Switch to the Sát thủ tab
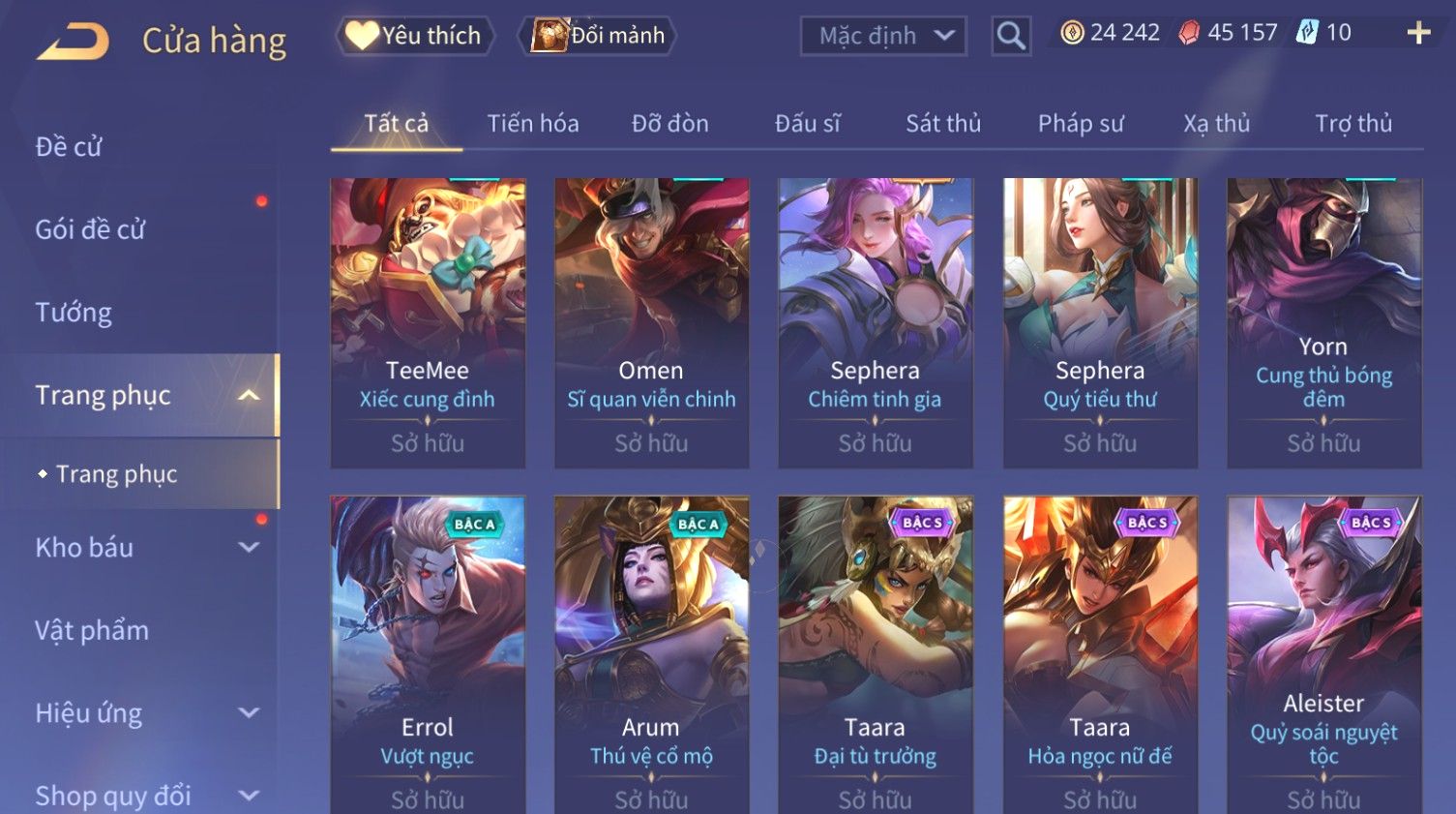Image resolution: width=1456 pixels, height=814 pixels. pyautogui.click(x=943, y=124)
